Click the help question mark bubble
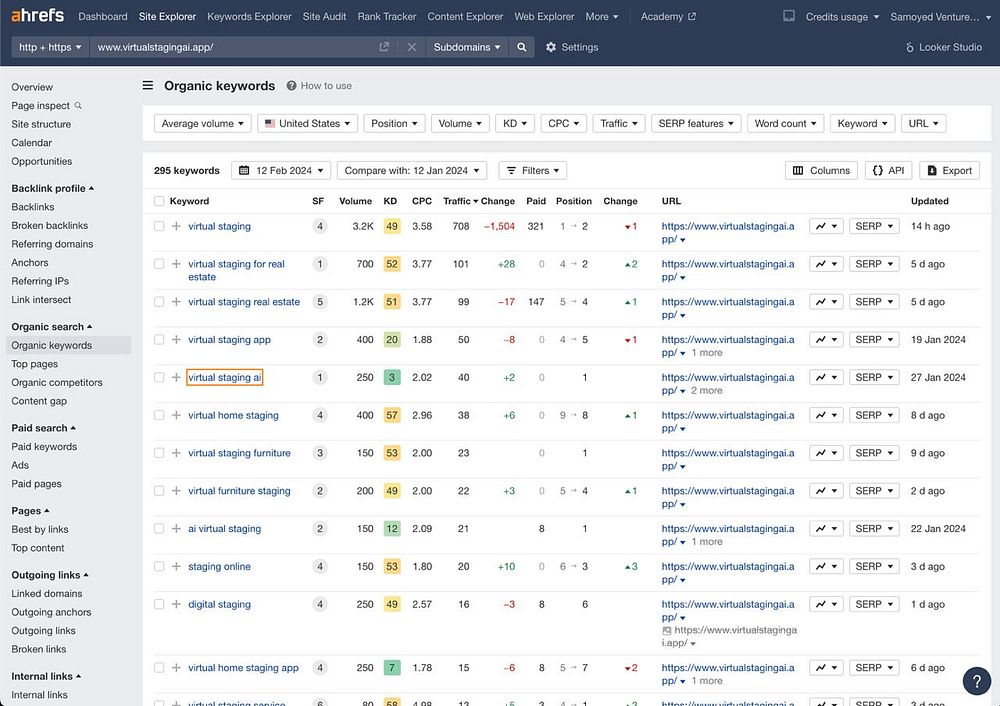Image resolution: width=1000 pixels, height=706 pixels. [x=976, y=681]
